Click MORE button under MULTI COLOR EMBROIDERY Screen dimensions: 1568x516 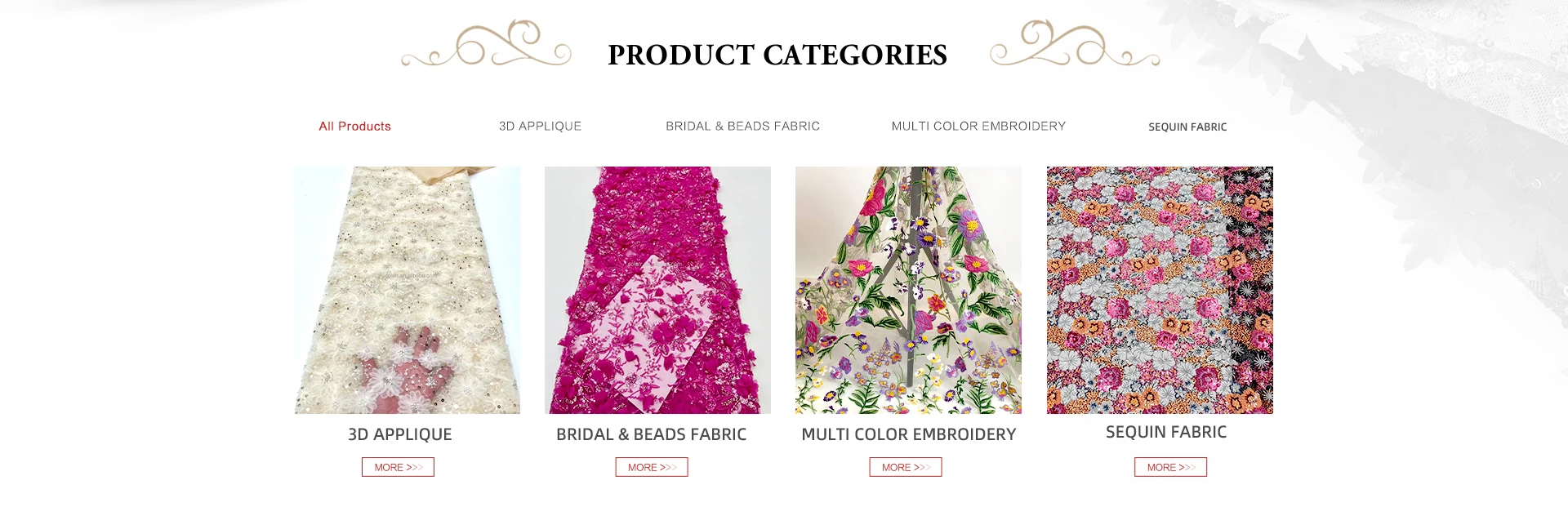point(906,467)
